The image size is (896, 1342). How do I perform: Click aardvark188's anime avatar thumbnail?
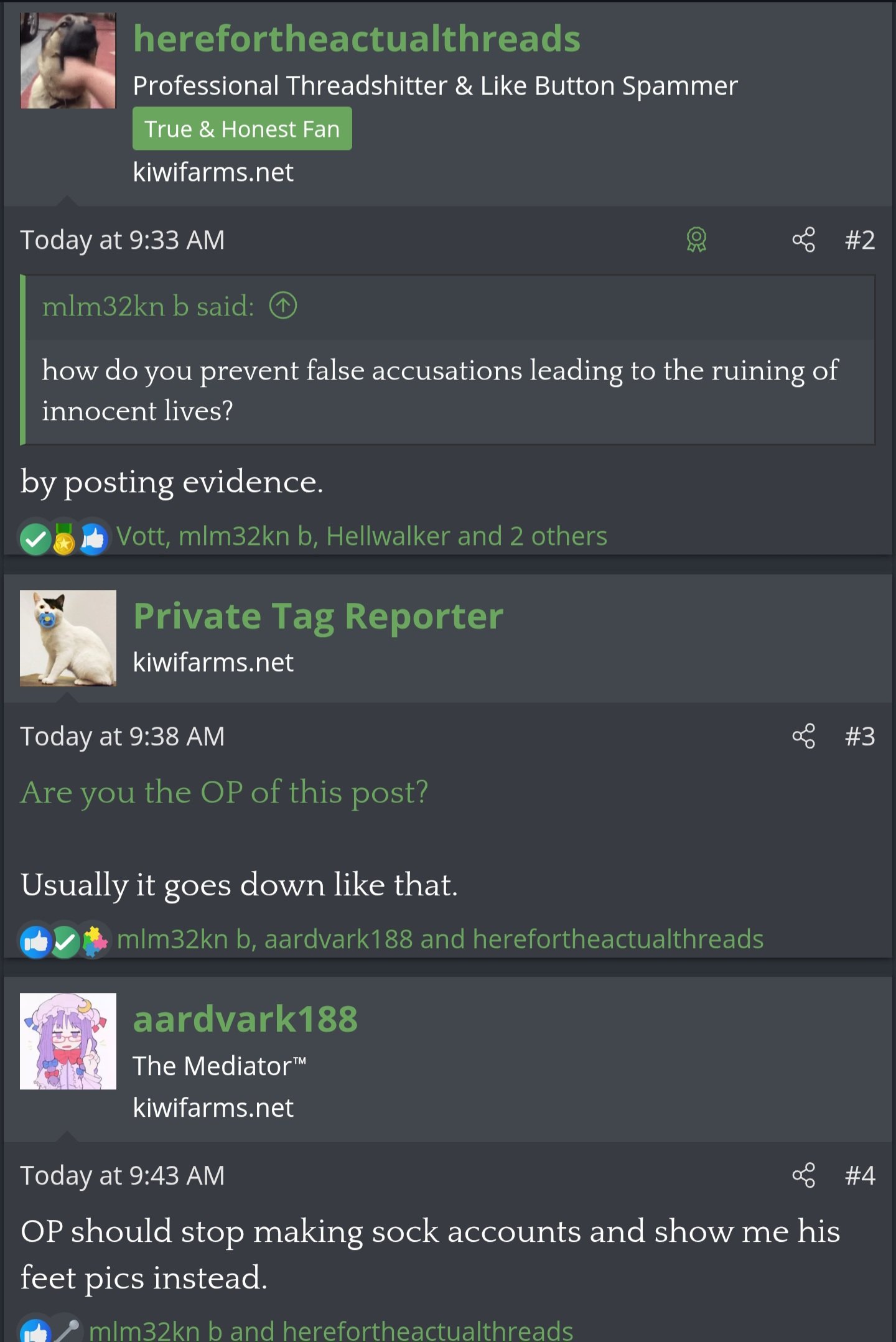(68, 1041)
